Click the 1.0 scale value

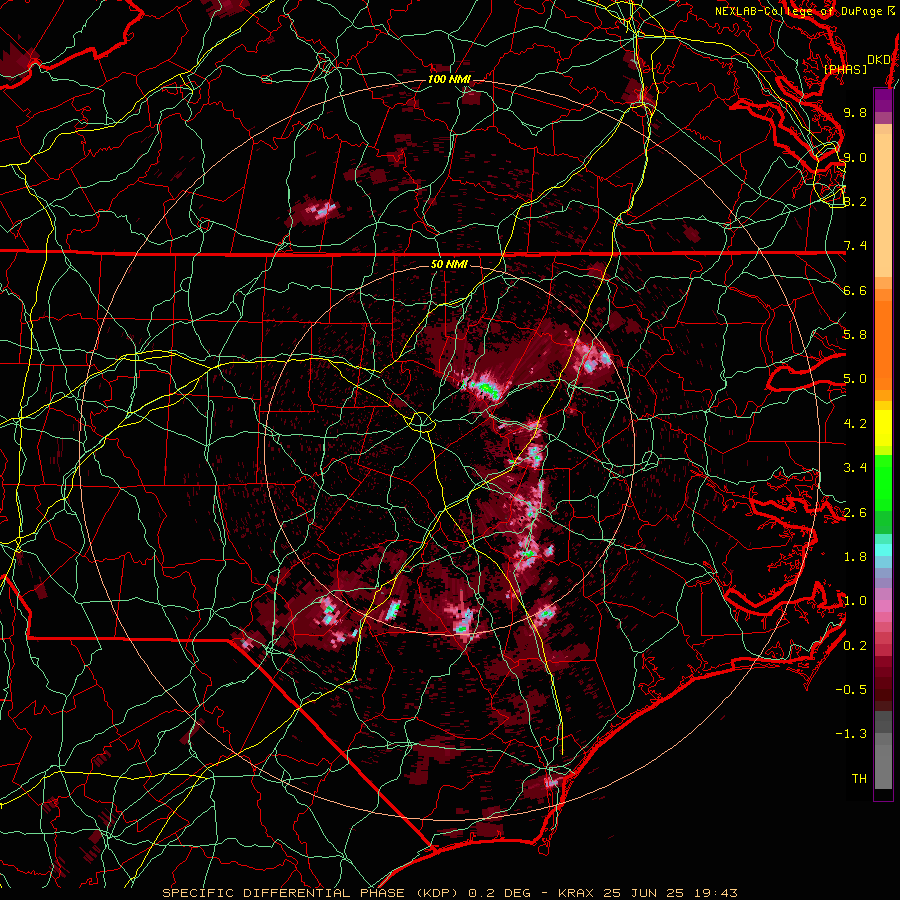[855, 601]
